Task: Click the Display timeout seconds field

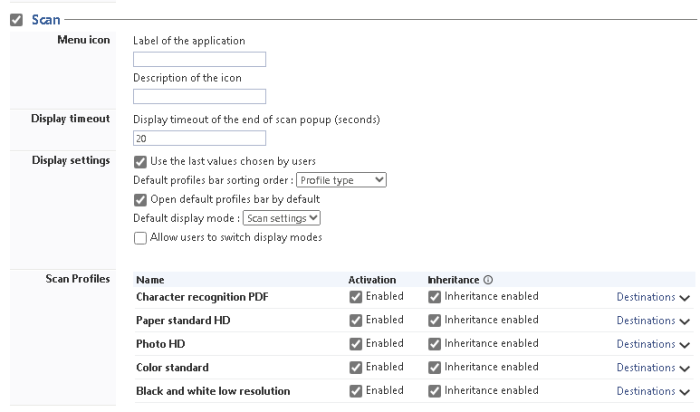Action: point(199,139)
